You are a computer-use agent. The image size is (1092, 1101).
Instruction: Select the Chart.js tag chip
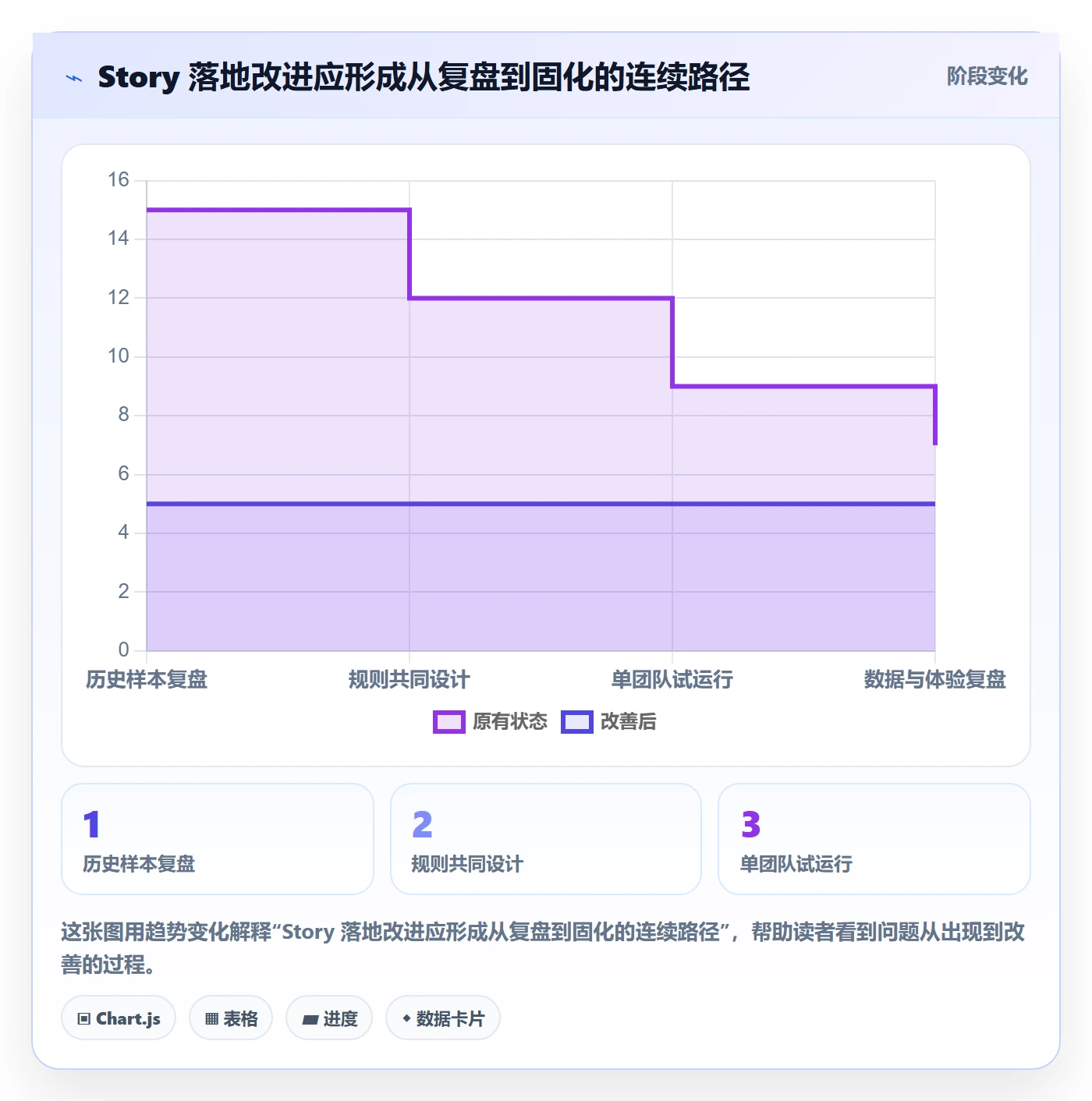(x=119, y=1018)
